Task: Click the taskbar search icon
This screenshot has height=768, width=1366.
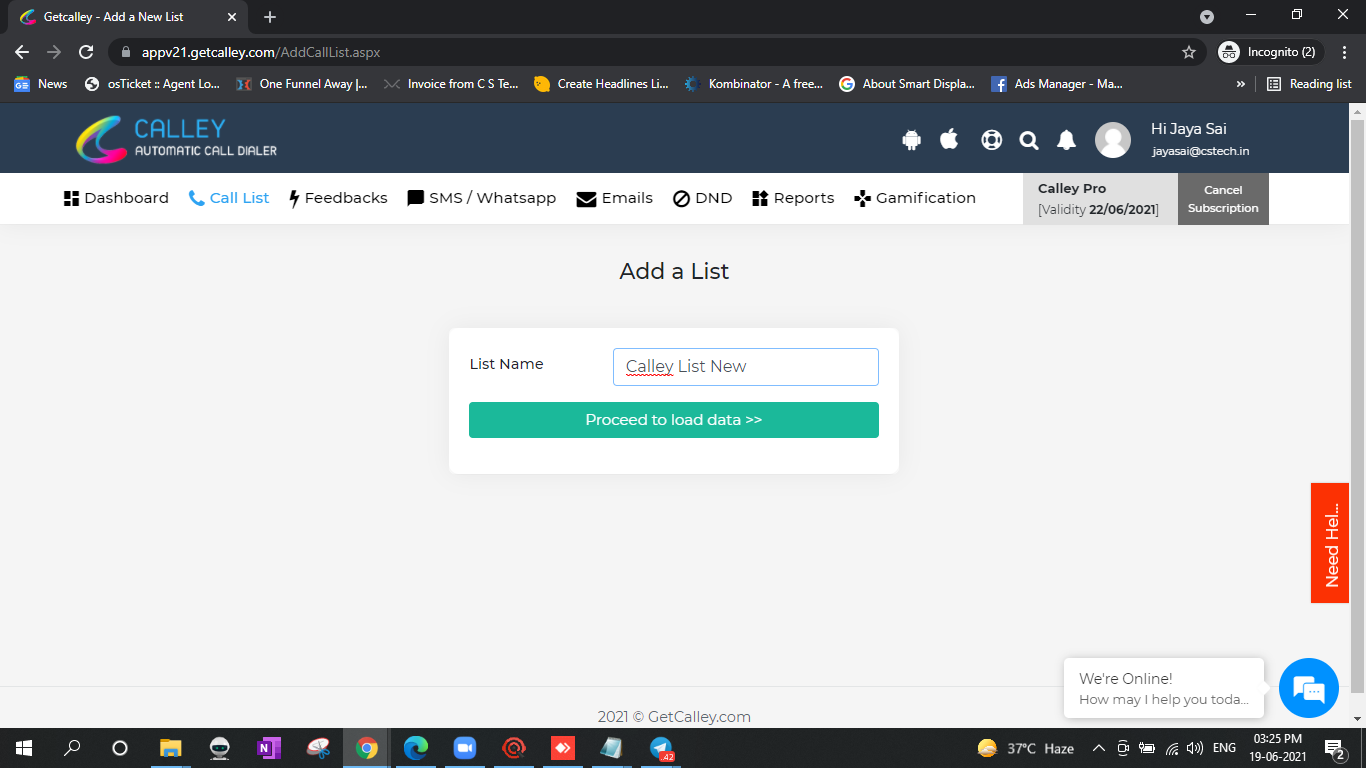Action: tap(72, 748)
